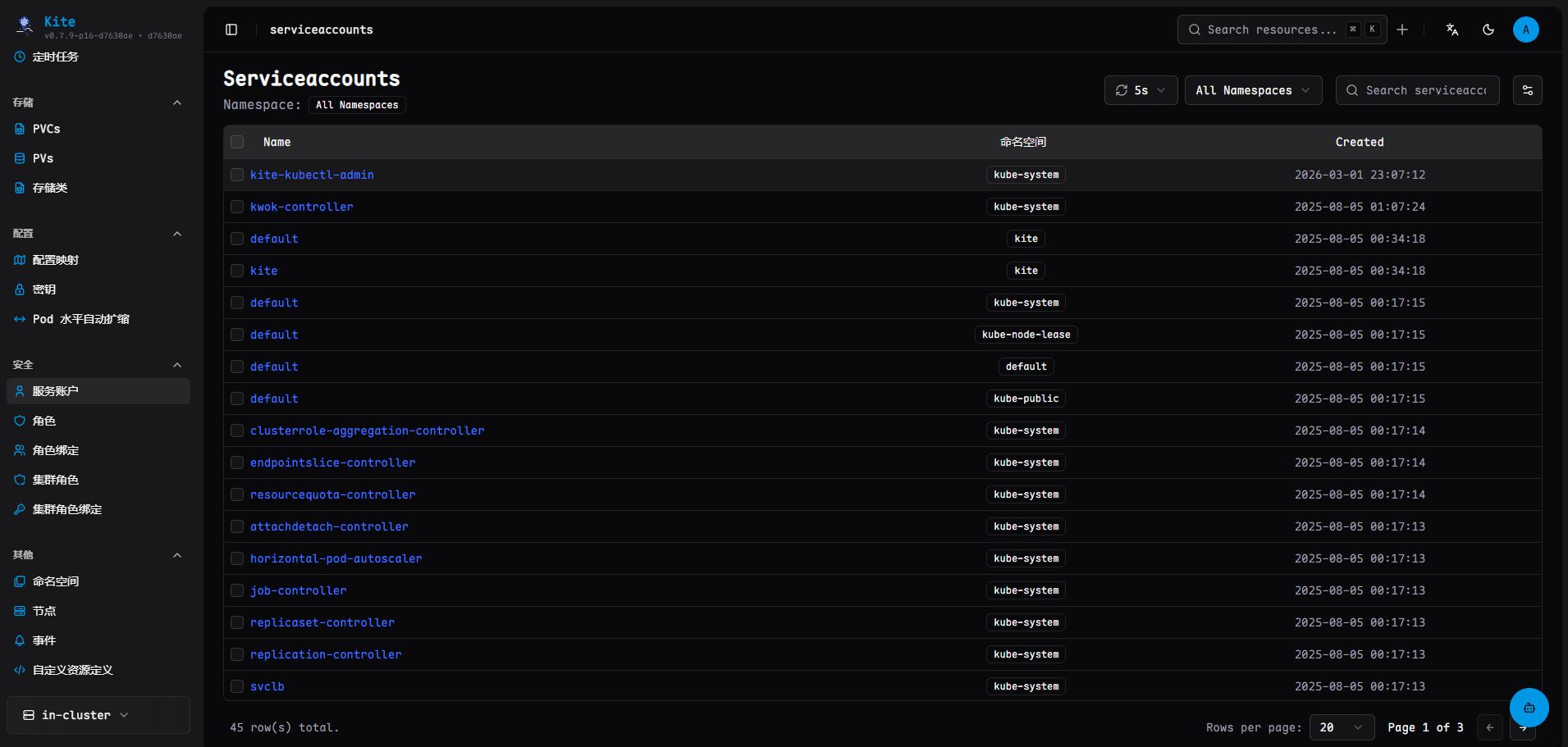
Task: Open 命名空间 namespaces page
Action: (x=98, y=581)
